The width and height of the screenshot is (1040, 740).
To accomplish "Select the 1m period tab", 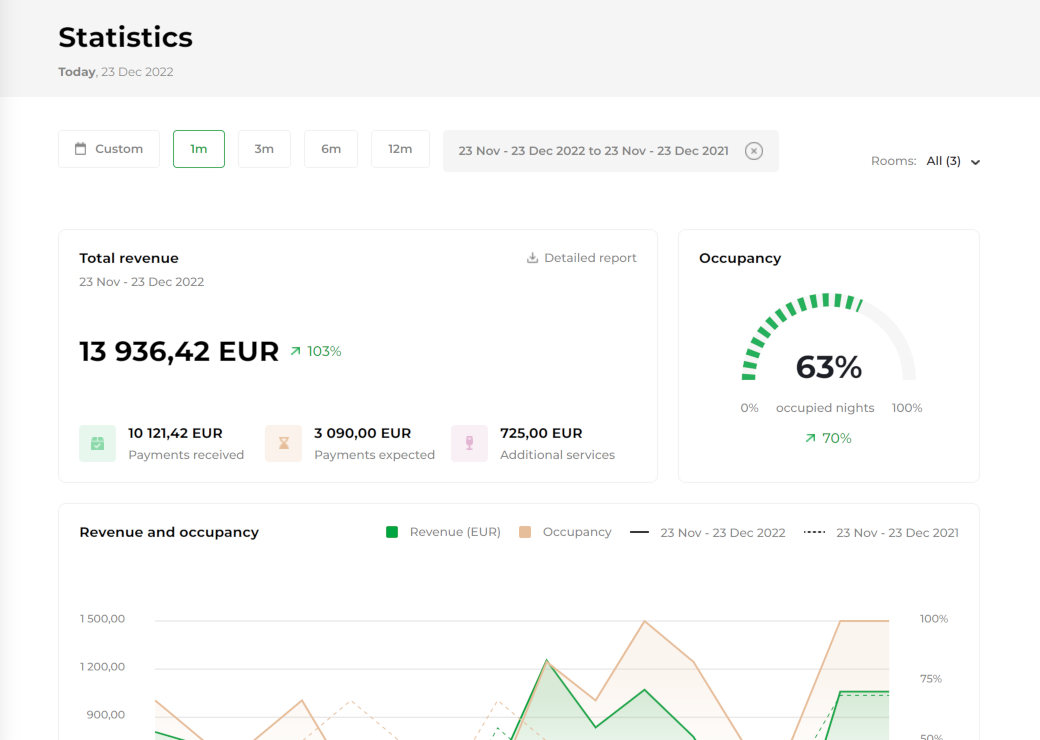I will (x=199, y=149).
